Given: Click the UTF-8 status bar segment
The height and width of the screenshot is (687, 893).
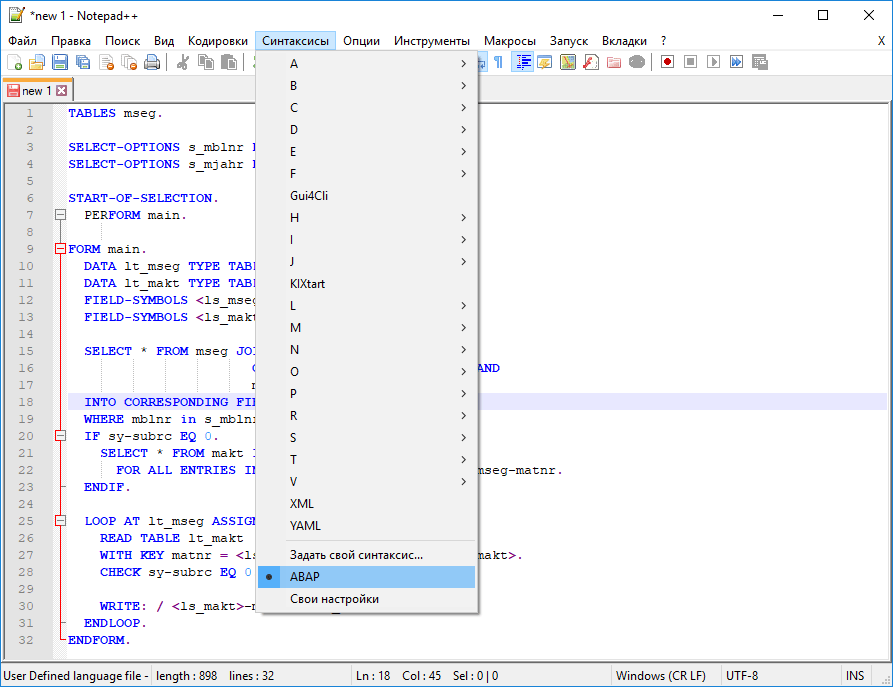Looking at the screenshot, I should [742, 675].
